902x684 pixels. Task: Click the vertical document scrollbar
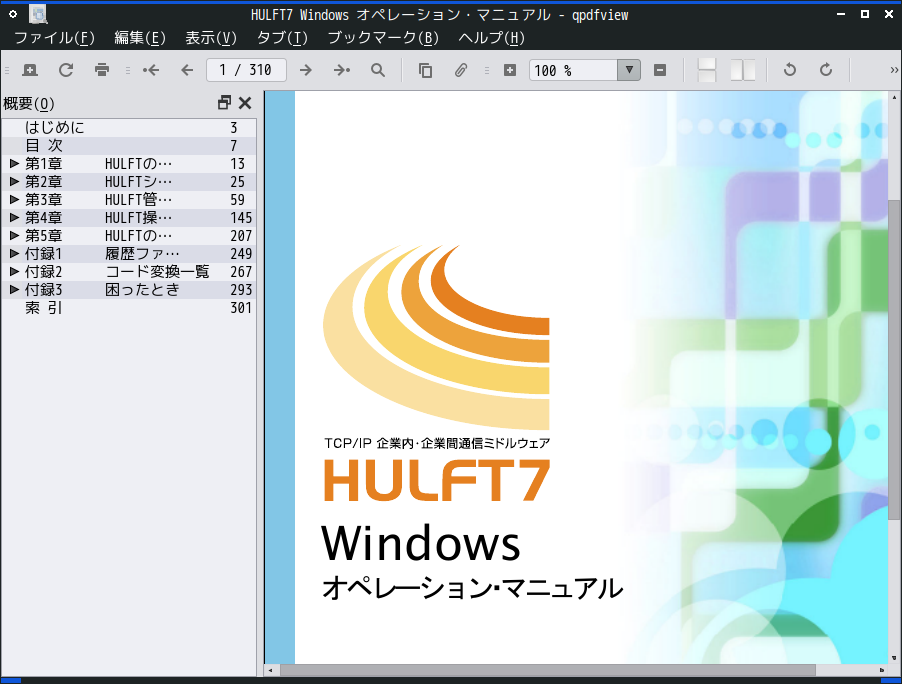(894, 360)
